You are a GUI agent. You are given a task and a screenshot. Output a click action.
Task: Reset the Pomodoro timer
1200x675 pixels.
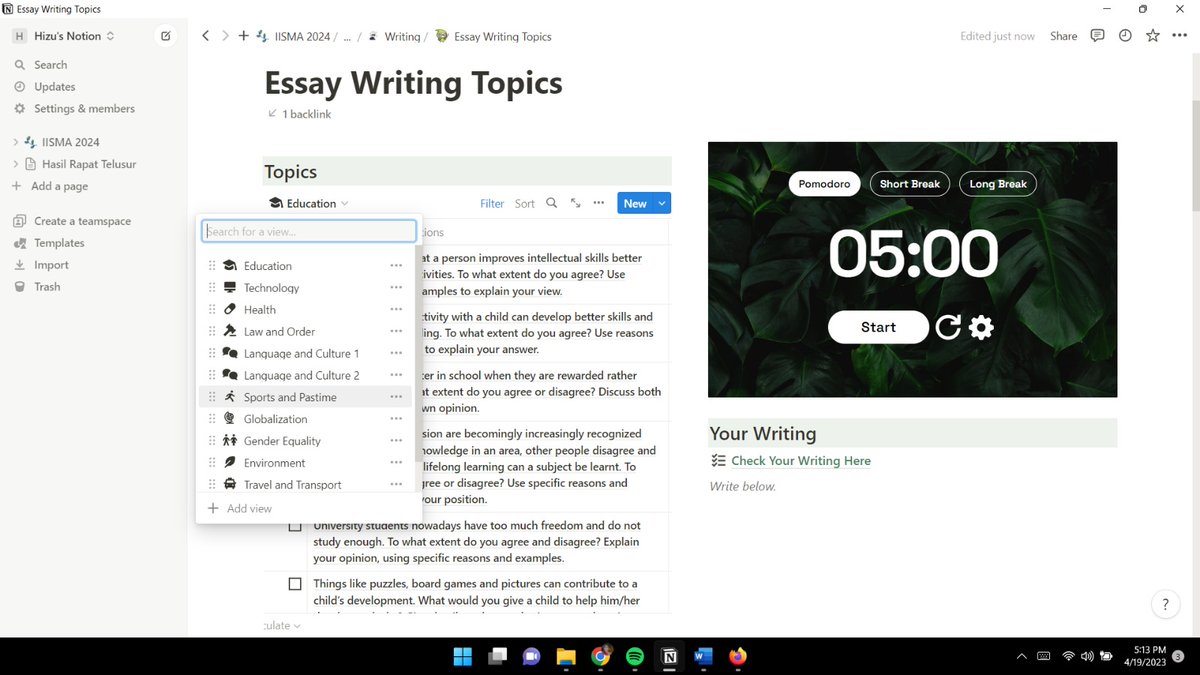click(947, 327)
